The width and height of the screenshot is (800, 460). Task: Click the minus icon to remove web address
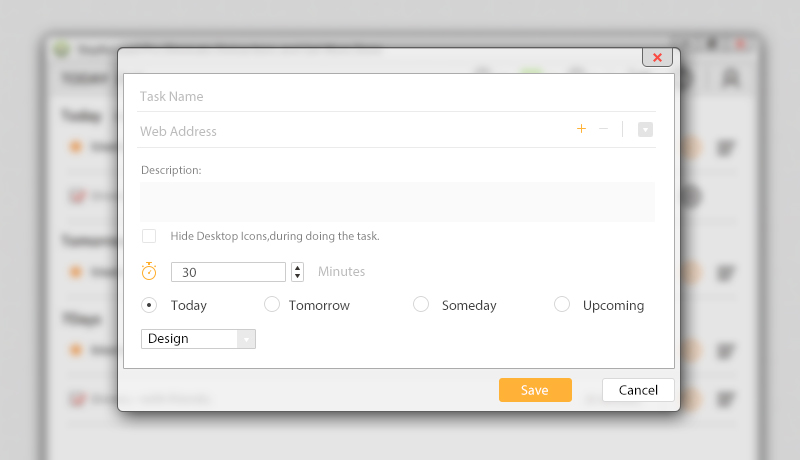(x=603, y=129)
